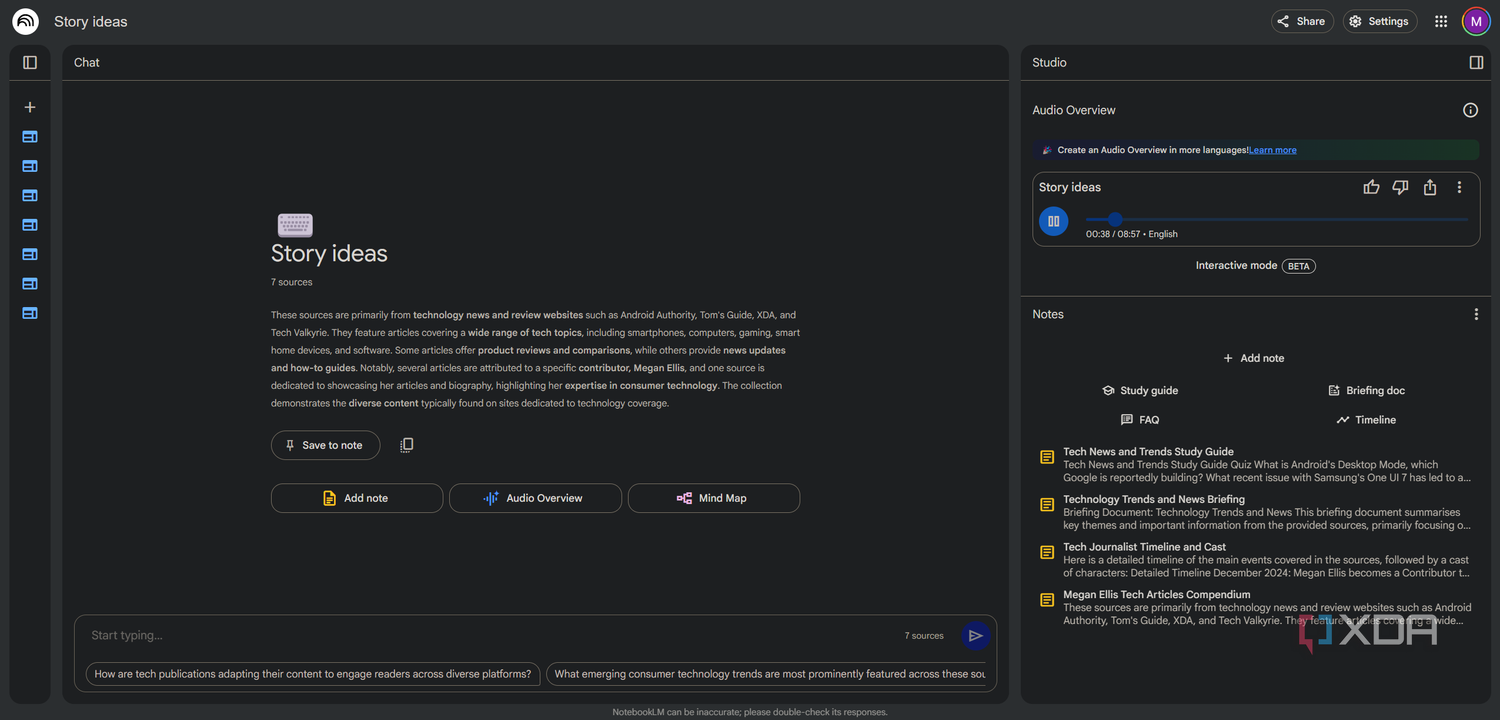Toggle the sources panel sidebar icon
Screen dimensions: 1500x720
30,62
